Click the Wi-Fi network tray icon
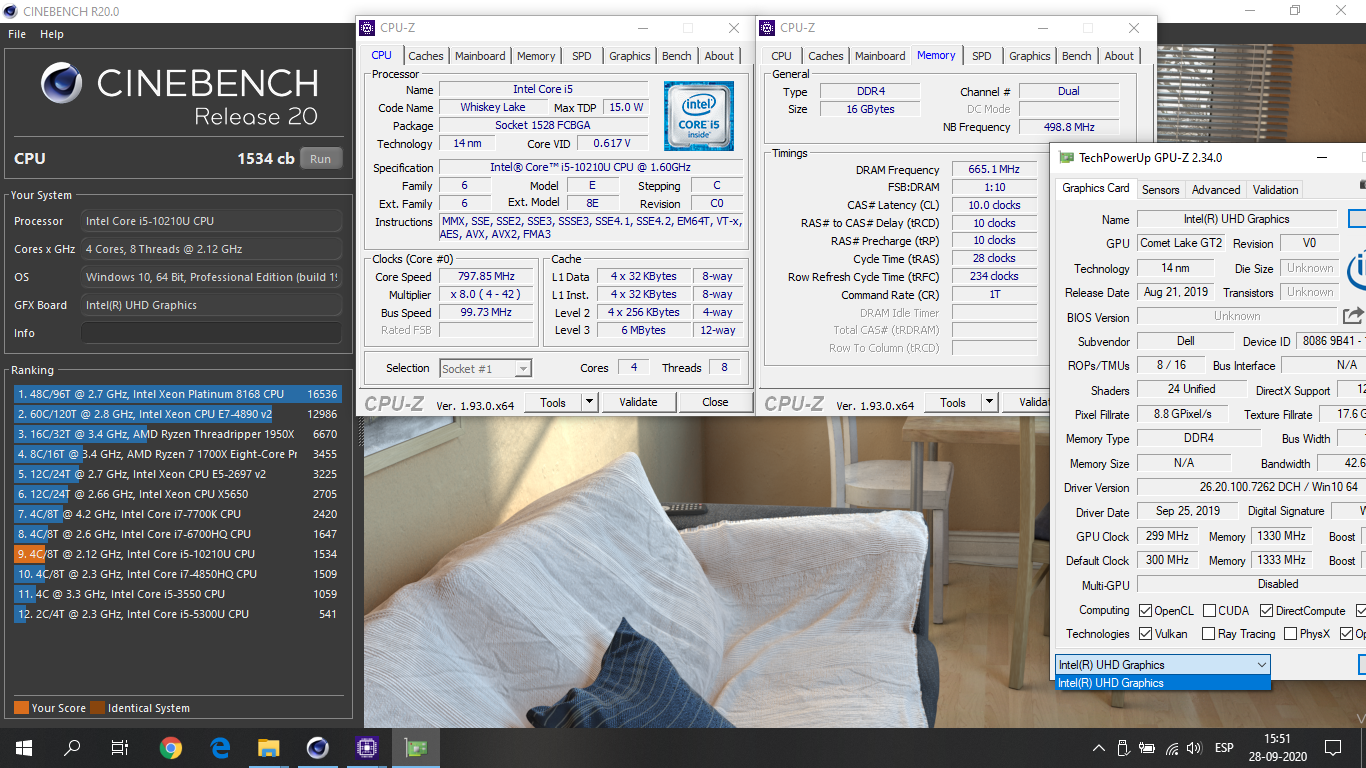The width and height of the screenshot is (1366, 768). pyautogui.click(x=1172, y=748)
